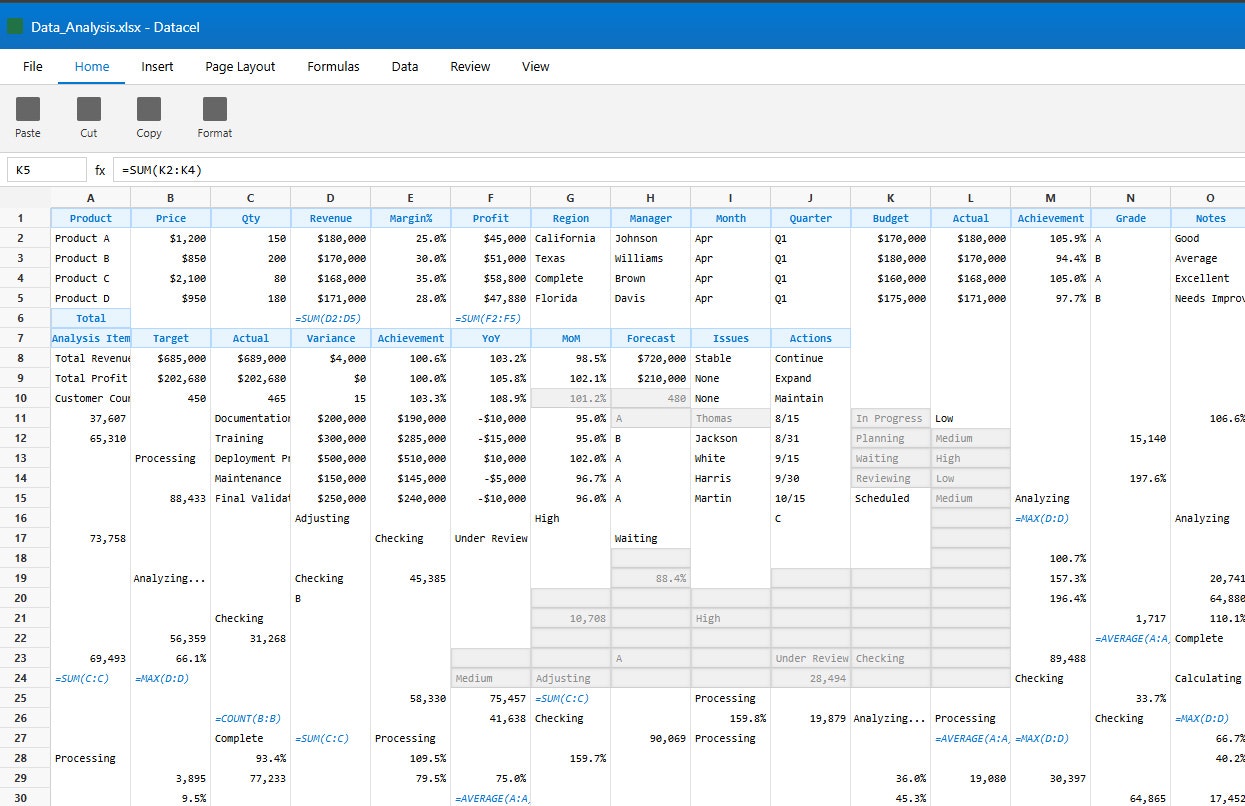Click the Excellent notes cell

tap(1208, 278)
